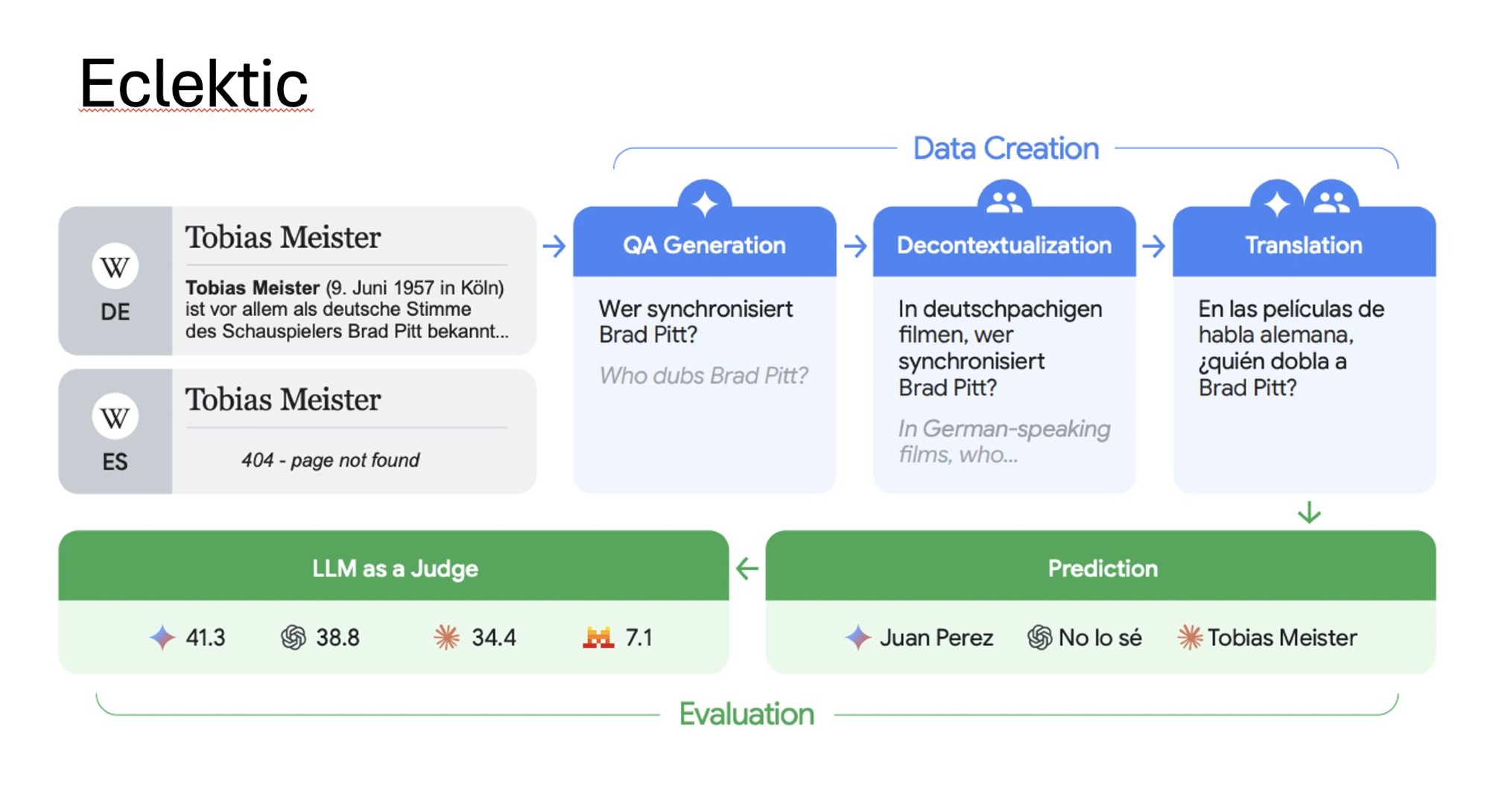Click the Prediction header
The image size is (1490, 812).
tap(1103, 568)
